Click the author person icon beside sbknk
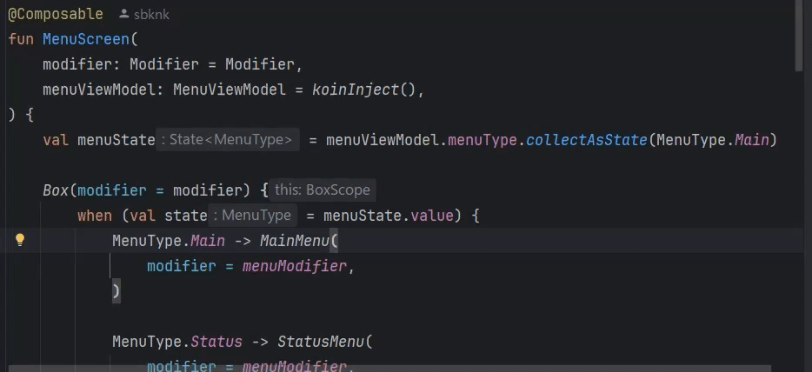 [x=124, y=14]
